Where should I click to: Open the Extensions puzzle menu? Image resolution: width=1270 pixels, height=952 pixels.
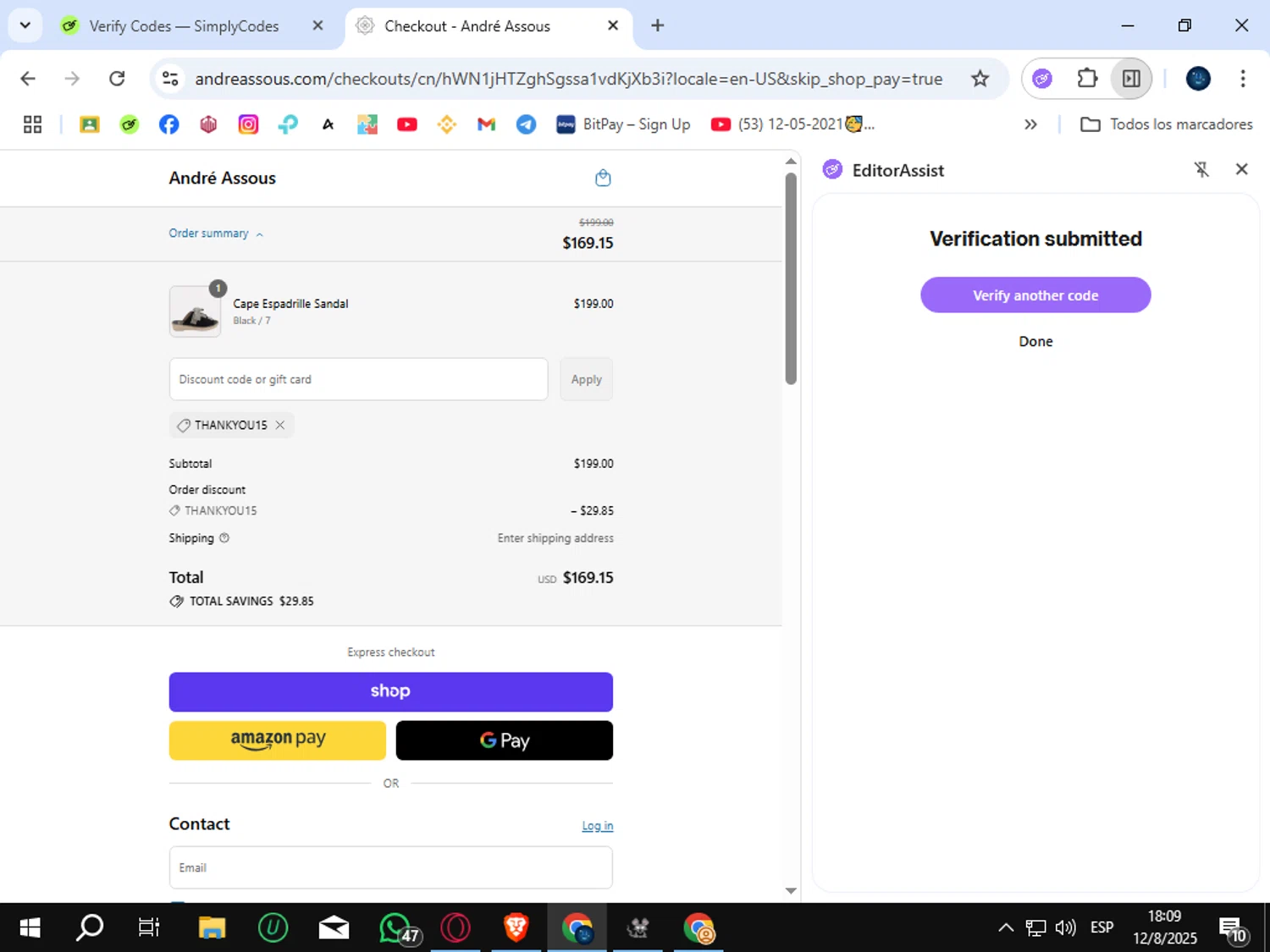click(1087, 79)
